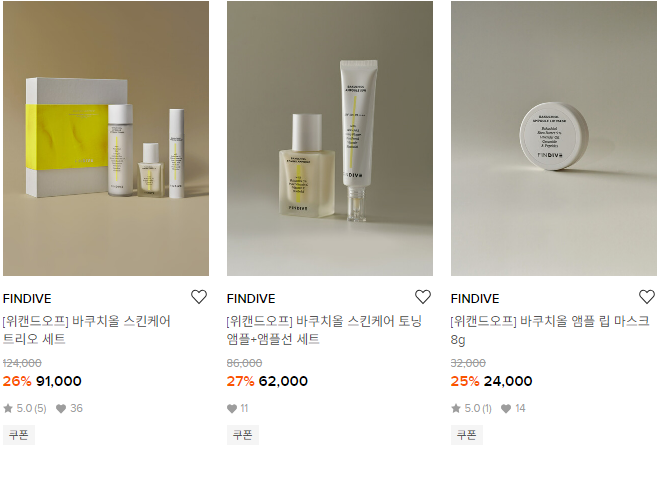Open the Toning Ampoule and Sun set image

[330, 138]
